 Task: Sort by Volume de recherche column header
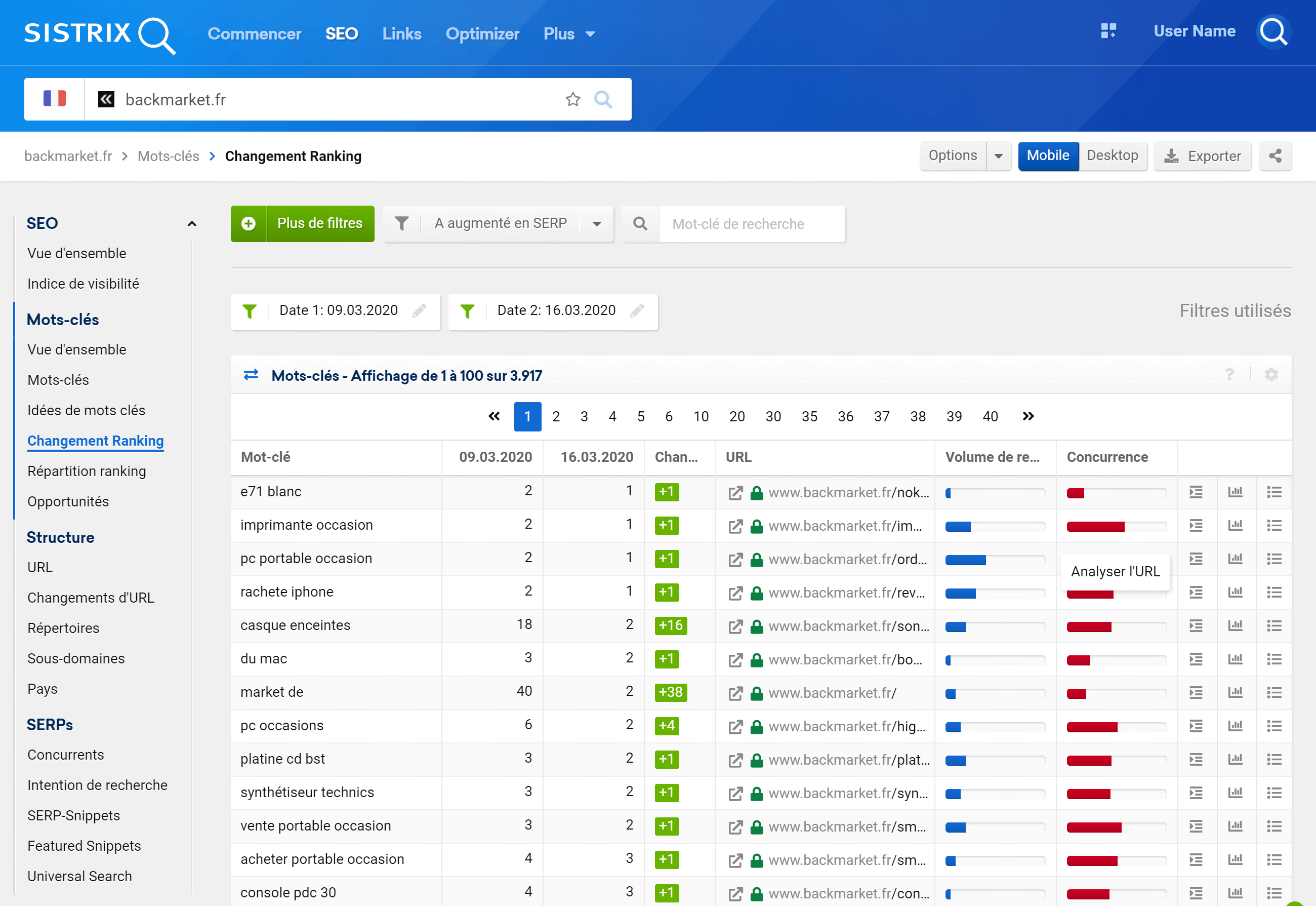pos(992,457)
